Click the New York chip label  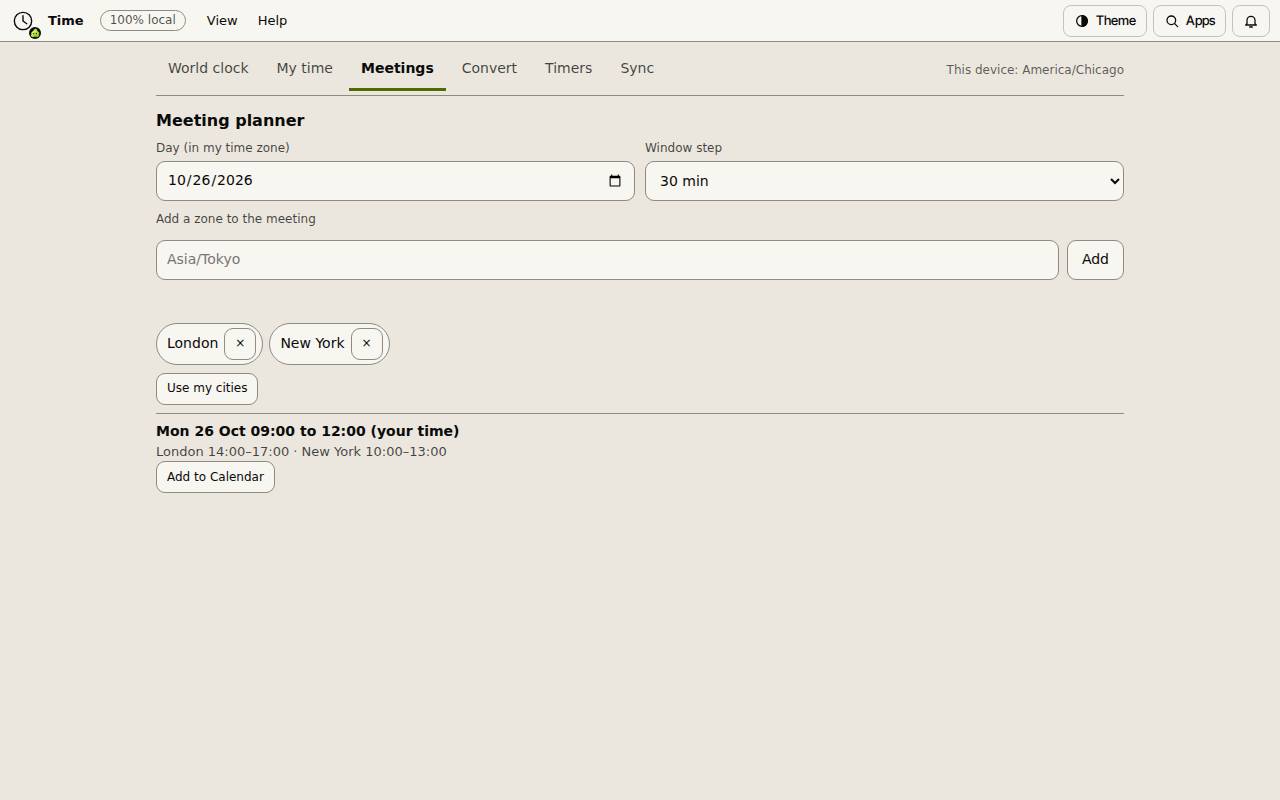[x=312, y=343]
